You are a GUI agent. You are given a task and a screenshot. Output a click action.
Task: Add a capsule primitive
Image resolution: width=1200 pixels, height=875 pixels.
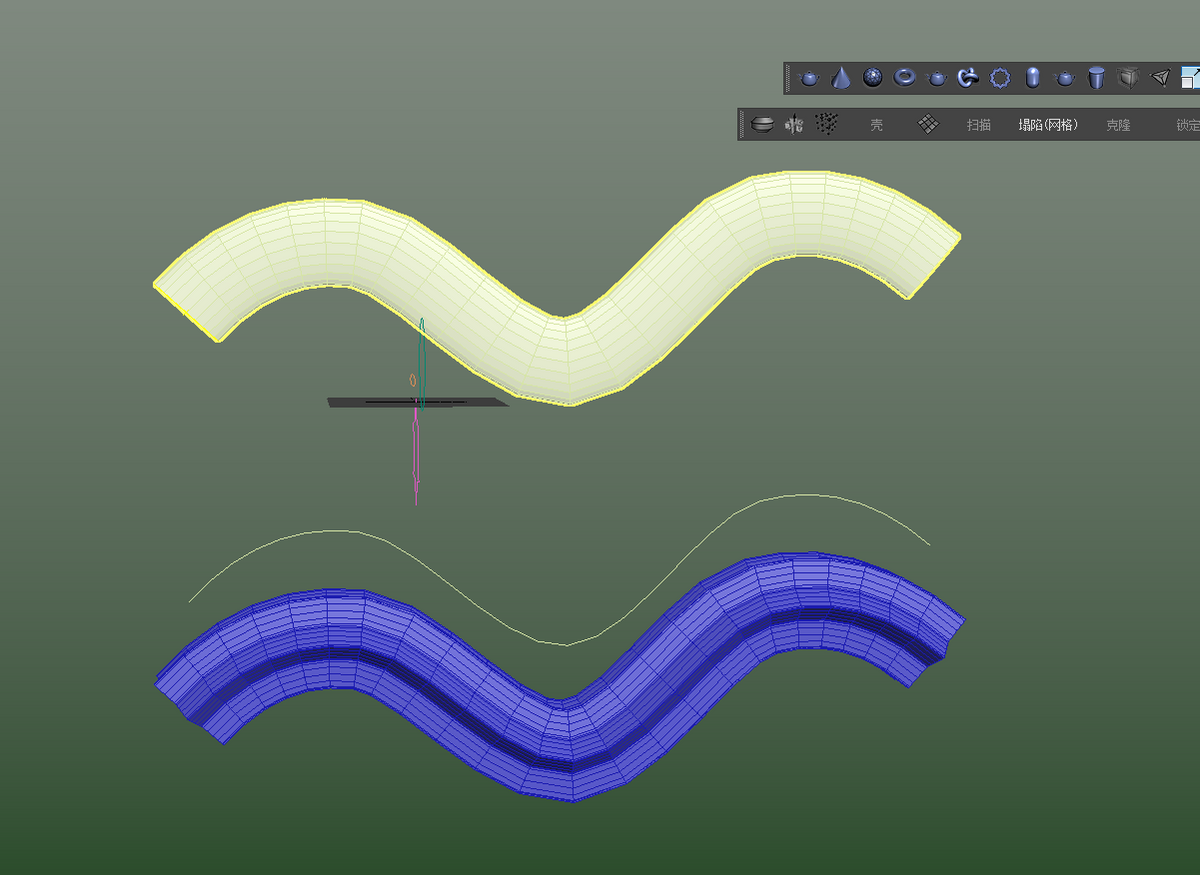tap(1031, 78)
